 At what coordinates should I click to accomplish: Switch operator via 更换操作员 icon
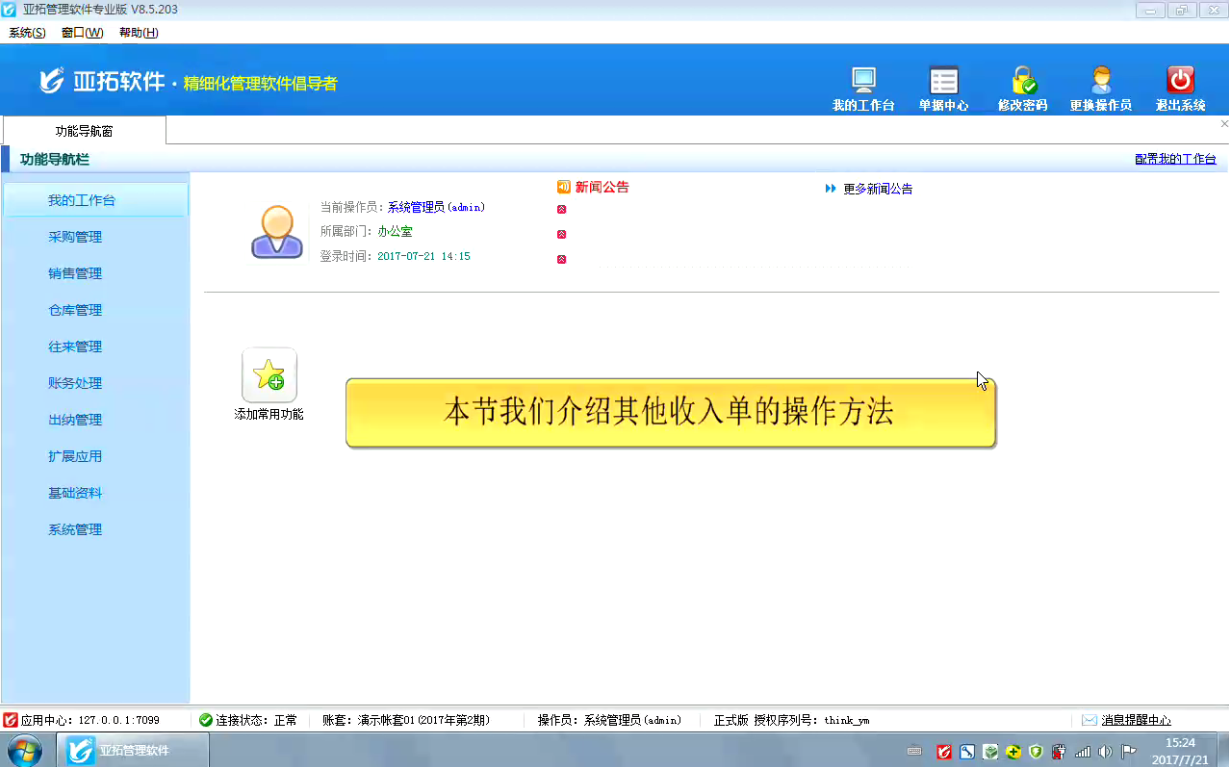coord(1100,82)
